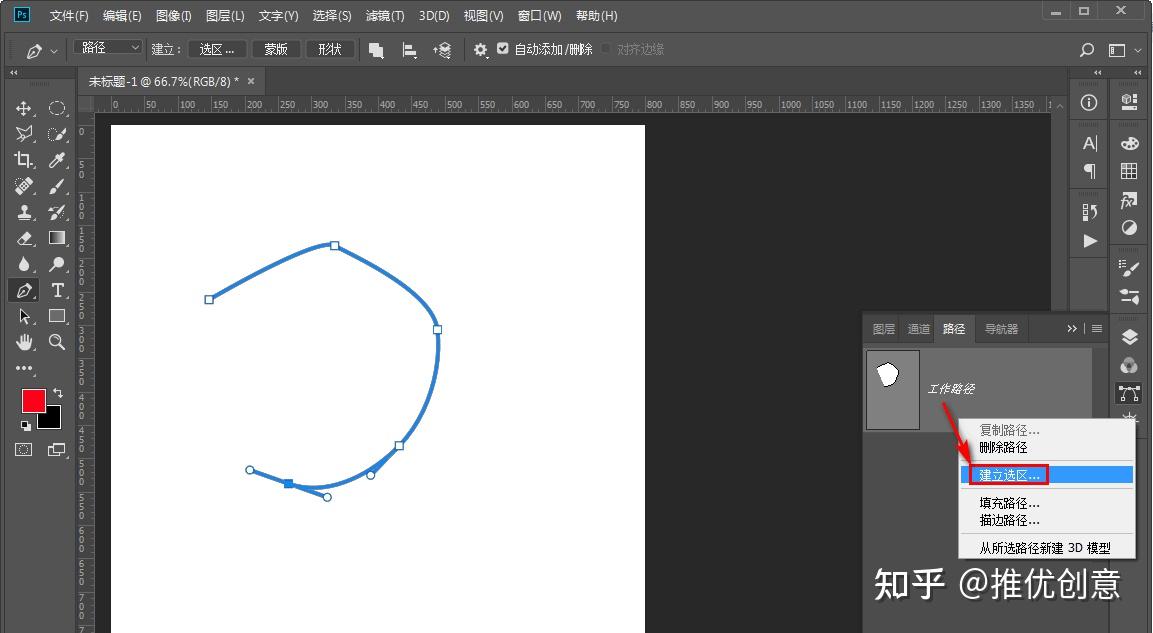This screenshot has width=1153, height=633.
Task: Uncheck 自动添加/删除 checkbox
Action: point(503,49)
